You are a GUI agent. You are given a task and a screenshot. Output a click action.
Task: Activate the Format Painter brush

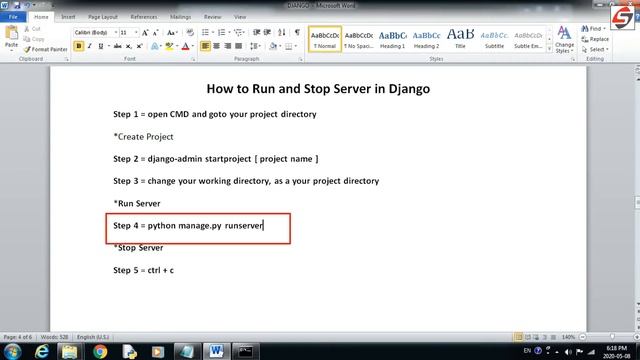(x=45, y=49)
